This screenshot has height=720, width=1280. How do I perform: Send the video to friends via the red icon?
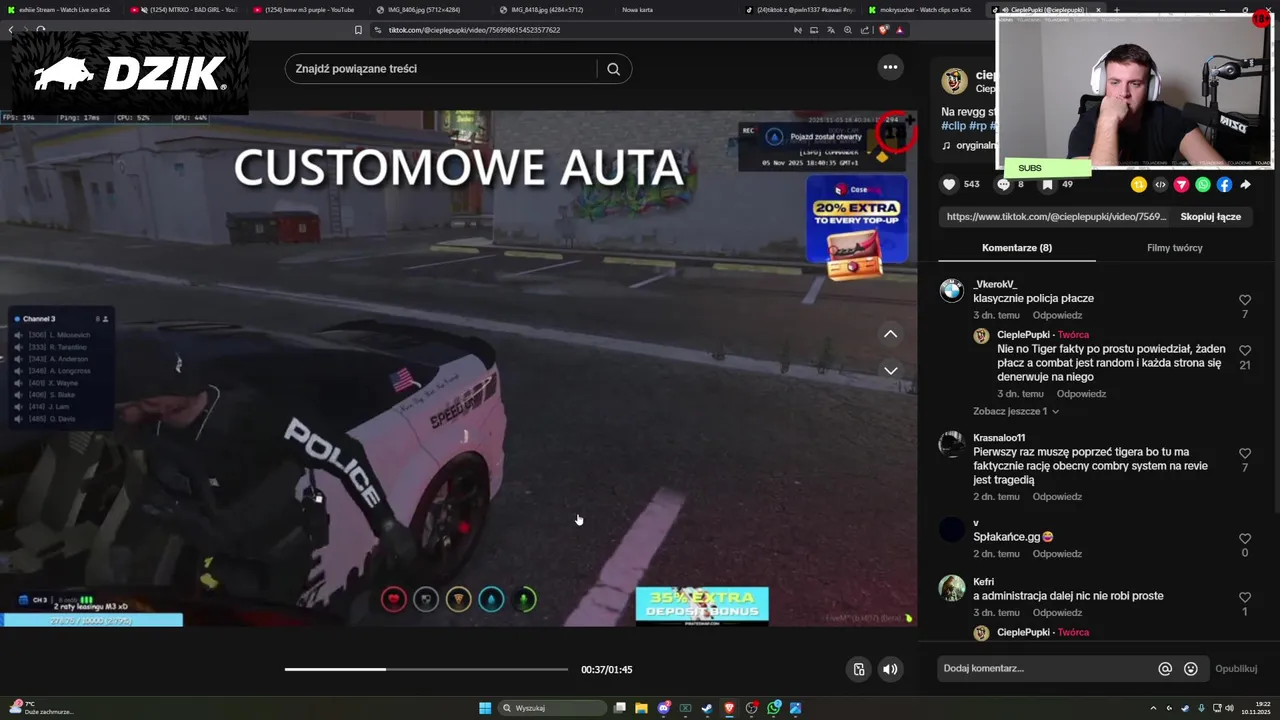pyautogui.click(x=1181, y=184)
